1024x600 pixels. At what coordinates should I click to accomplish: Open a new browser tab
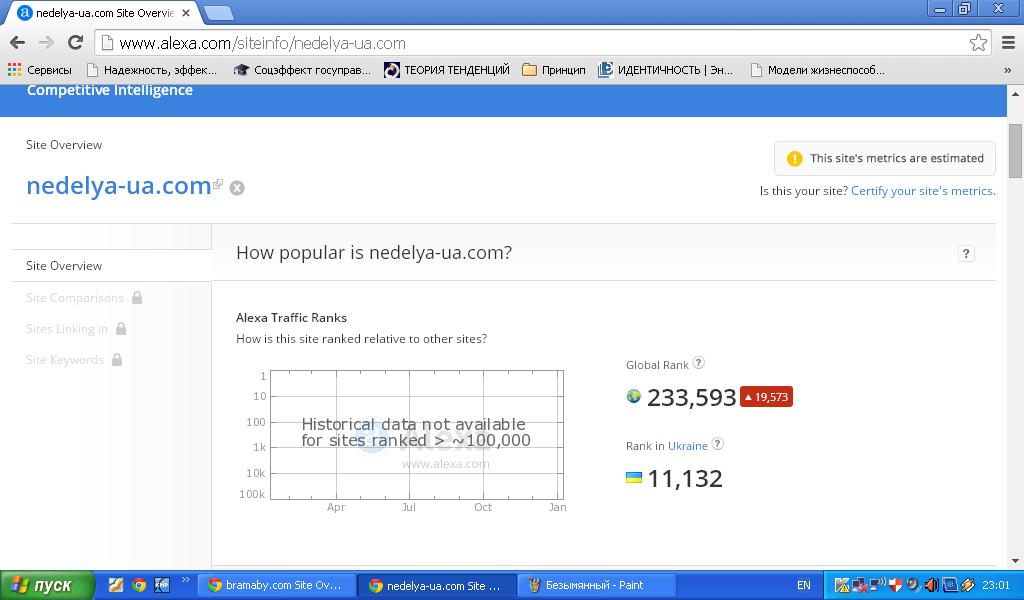[218, 12]
